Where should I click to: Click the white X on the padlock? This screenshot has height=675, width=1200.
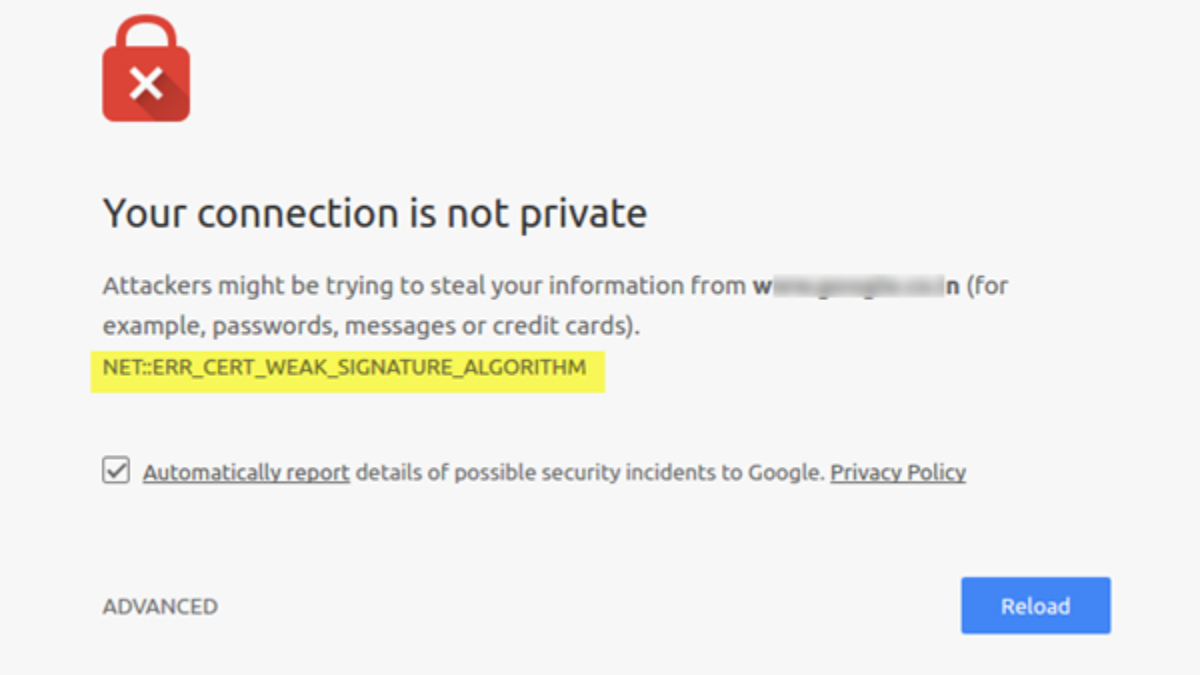tap(146, 84)
